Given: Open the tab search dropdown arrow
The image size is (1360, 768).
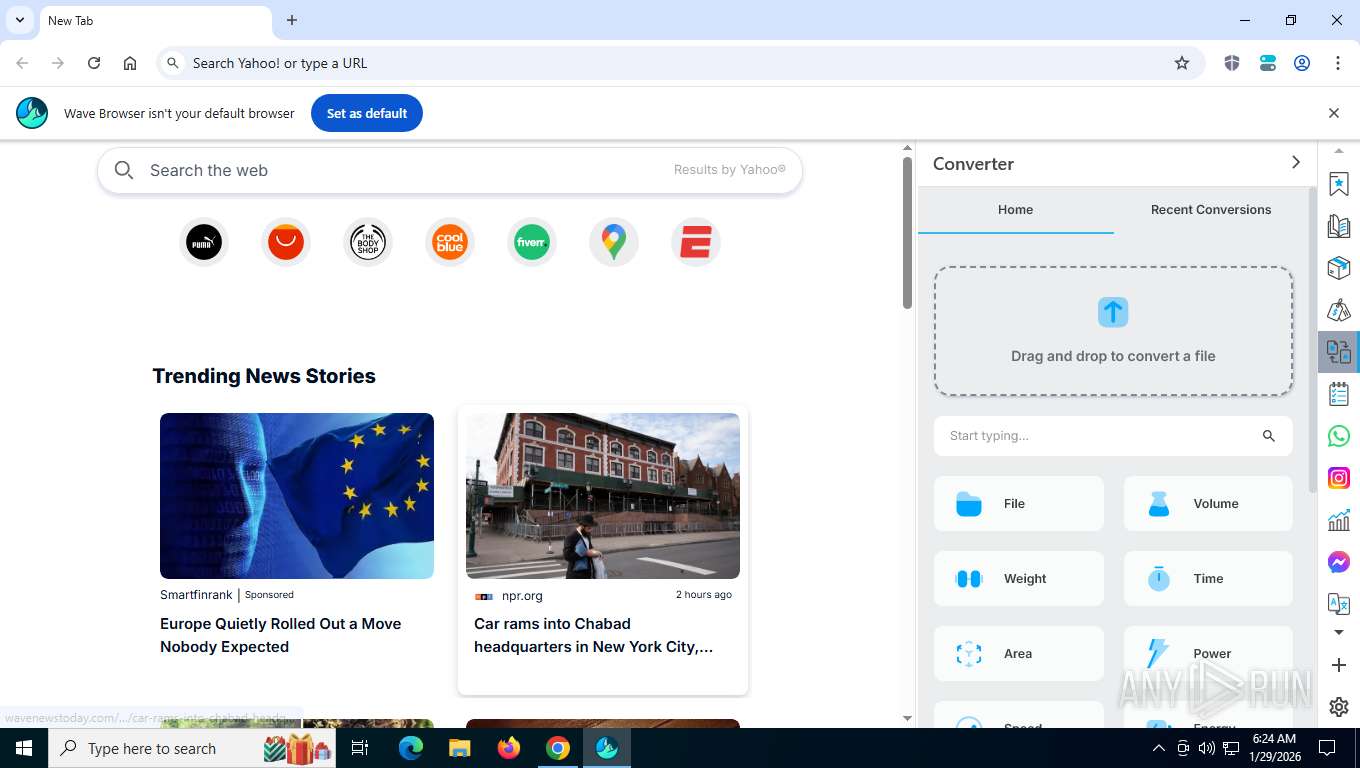Looking at the screenshot, I should point(19,20).
